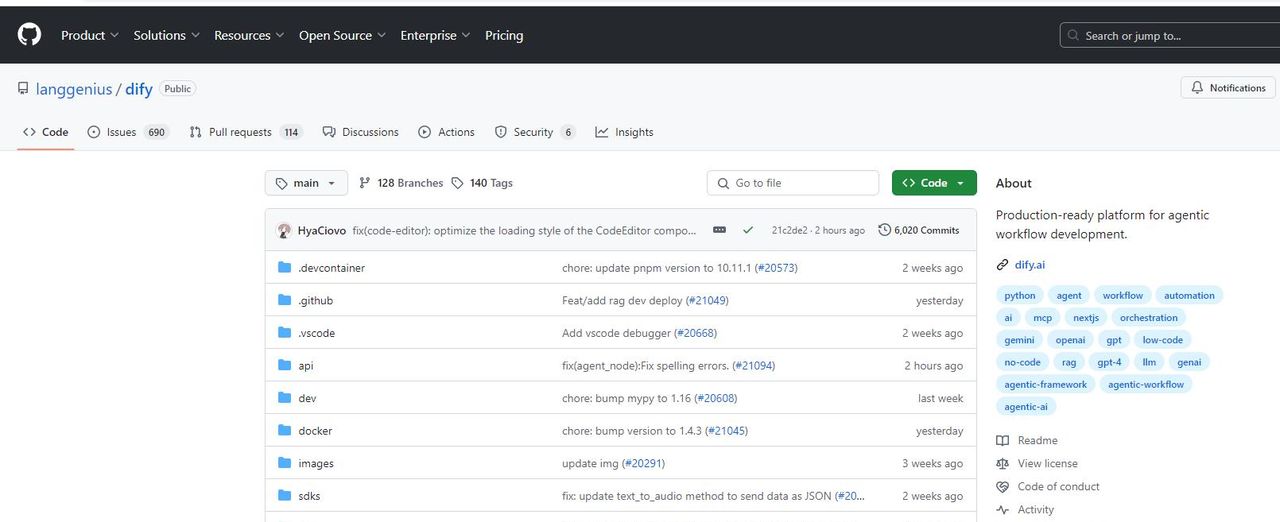Open the Activity pulse icon
Viewport: 1280px width, 522px height.
[1003, 510]
